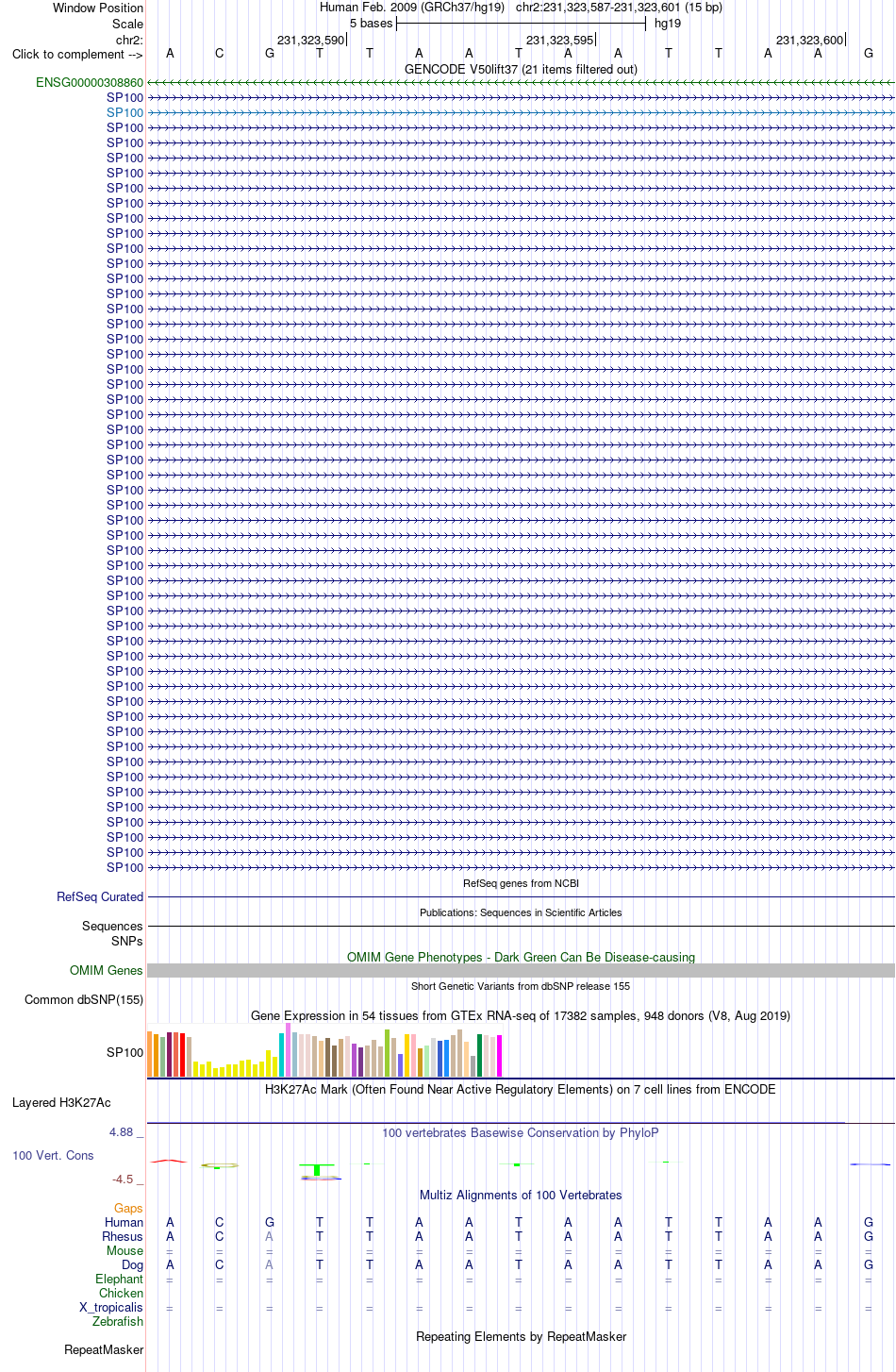Click the Zebrafish species label
The width and height of the screenshot is (896, 1372).
tap(118, 1322)
